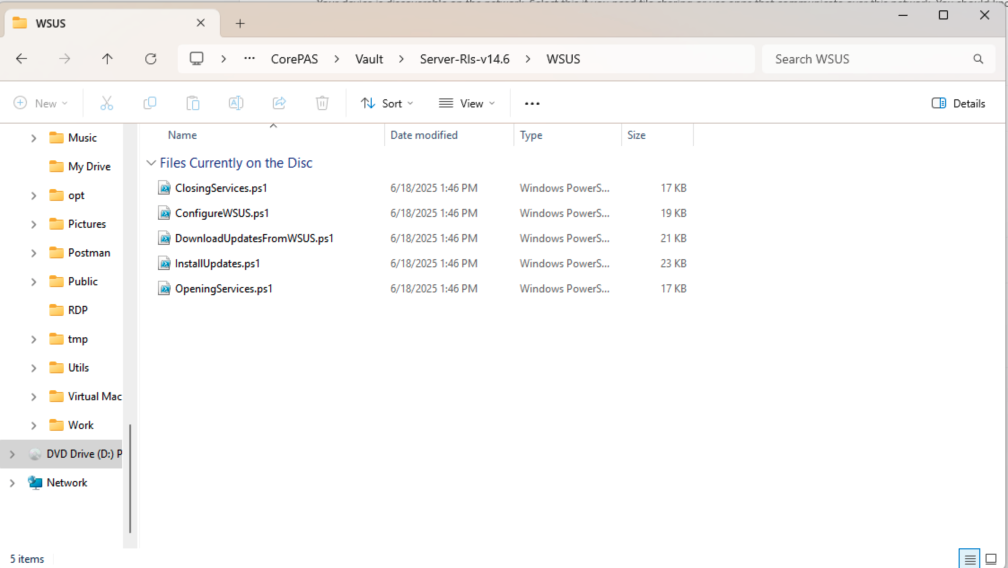Viewport: 1008px width, 568px height.
Task: Expand the Virtual Machines folder node
Action: click(33, 397)
